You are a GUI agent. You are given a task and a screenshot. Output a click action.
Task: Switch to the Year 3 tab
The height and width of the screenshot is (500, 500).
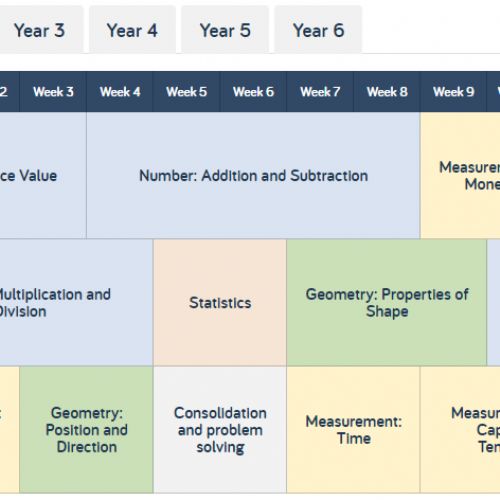coord(40,30)
